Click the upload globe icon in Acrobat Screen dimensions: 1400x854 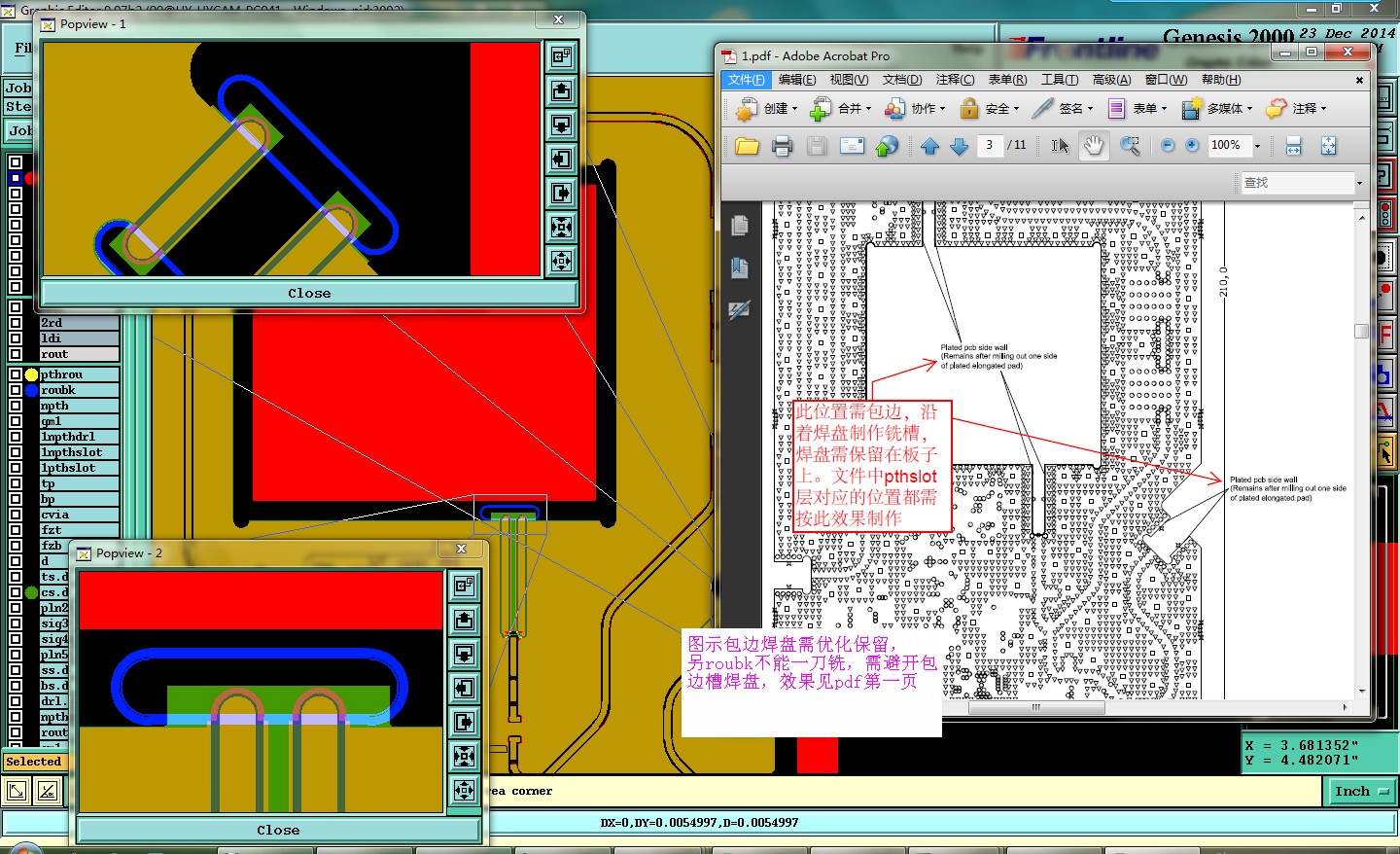click(887, 146)
